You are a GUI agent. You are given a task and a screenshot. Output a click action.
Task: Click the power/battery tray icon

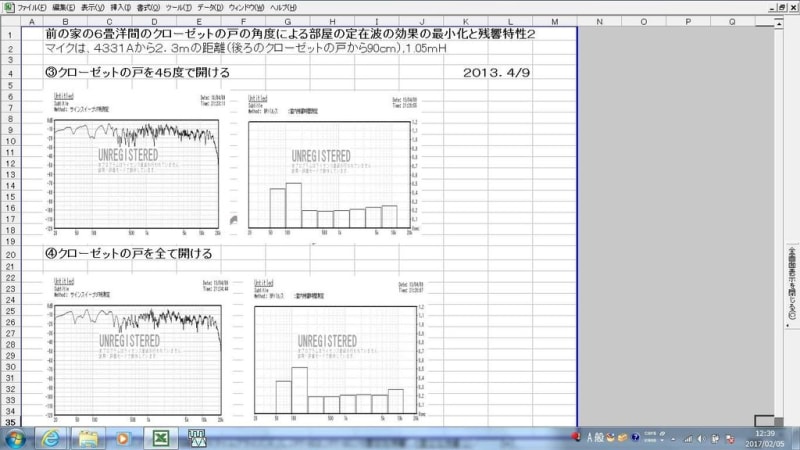[x=715, y=439]
